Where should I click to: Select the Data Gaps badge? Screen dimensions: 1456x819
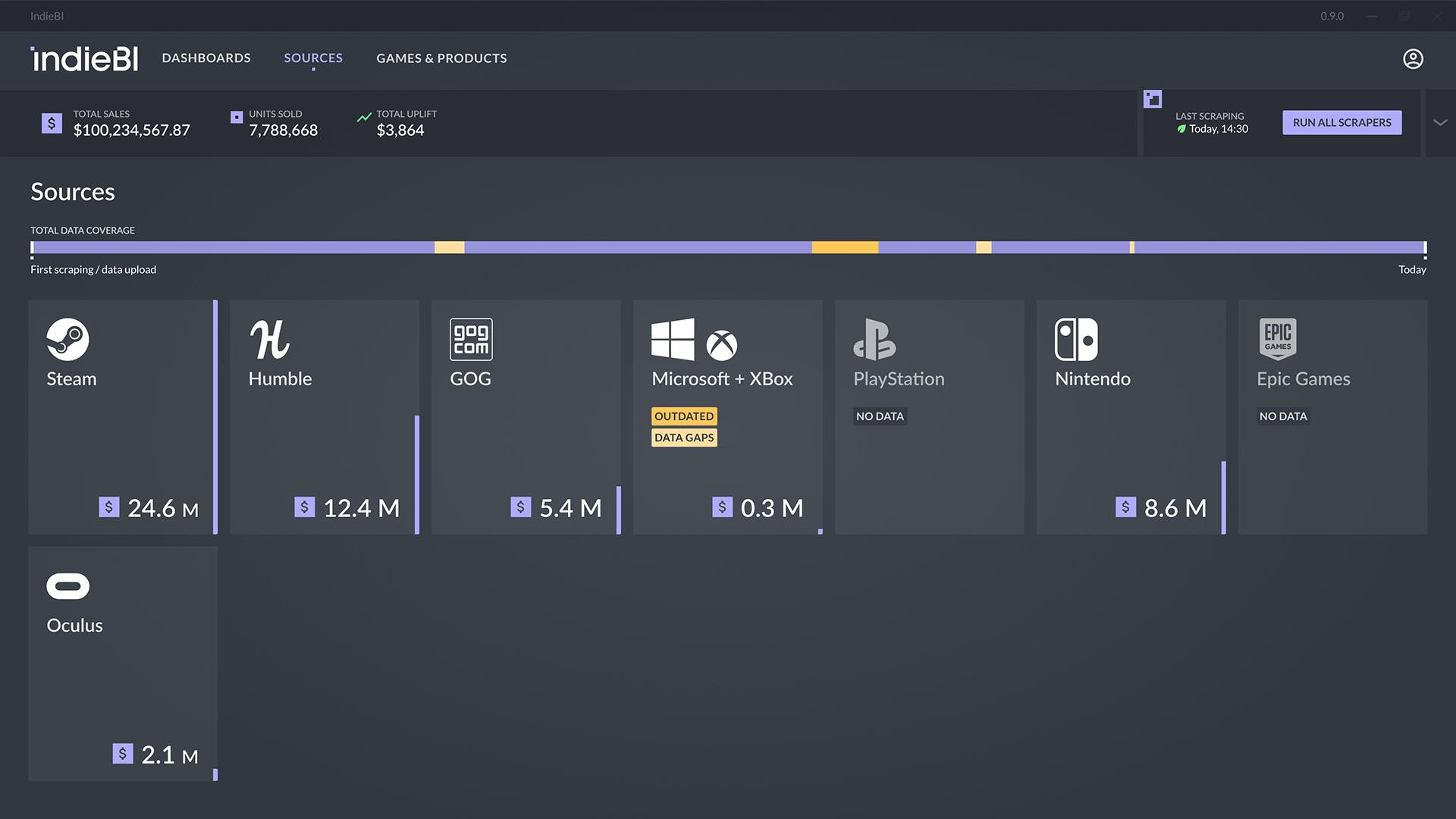pos(683,437)
